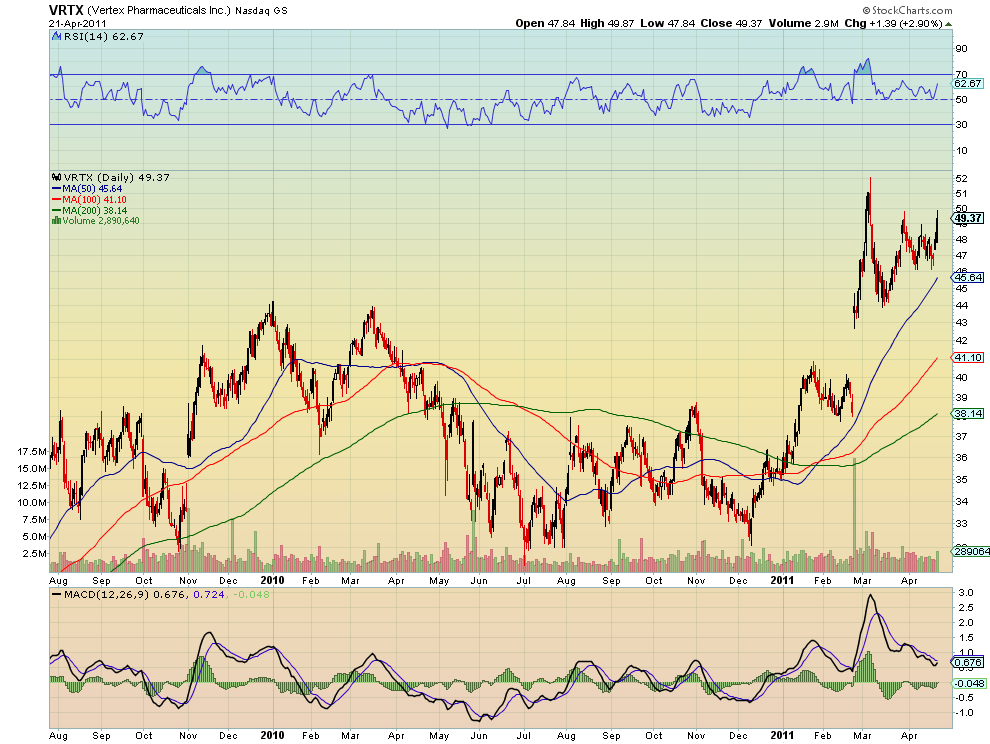Click the VRTX ticker symbol title
This screenshot has height=744, width=990.
click(x=66, y=10)
